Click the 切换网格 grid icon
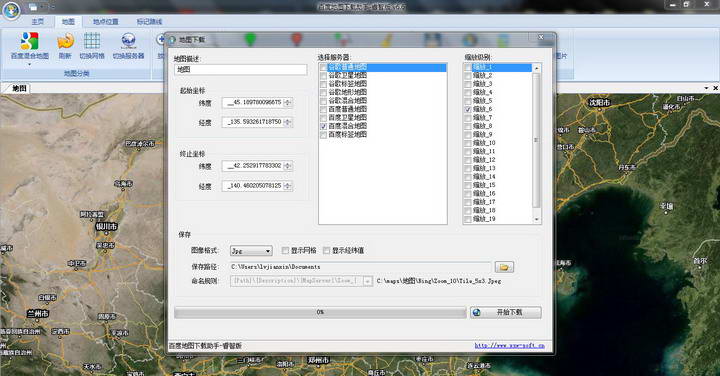Viewport: 720px width, 376px height. coord(92,41)
